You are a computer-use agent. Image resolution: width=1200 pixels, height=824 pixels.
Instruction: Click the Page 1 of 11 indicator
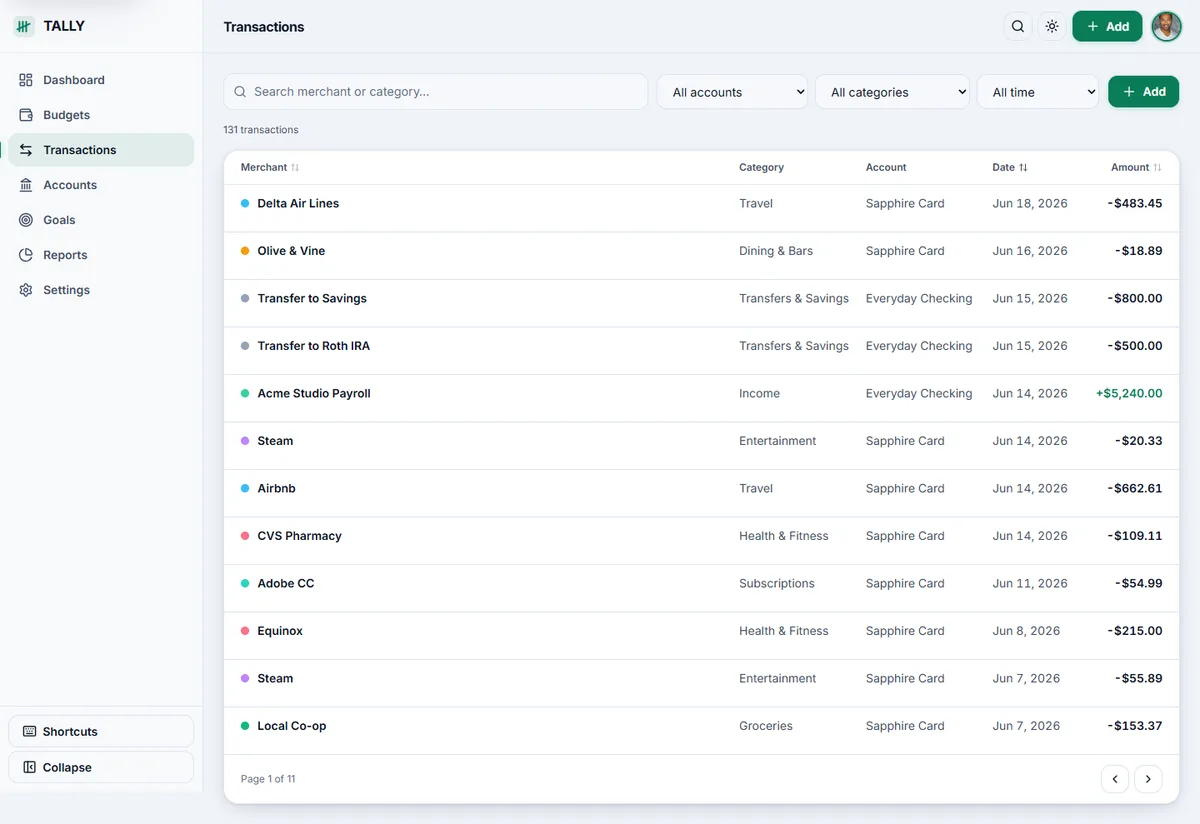(268, 779)
